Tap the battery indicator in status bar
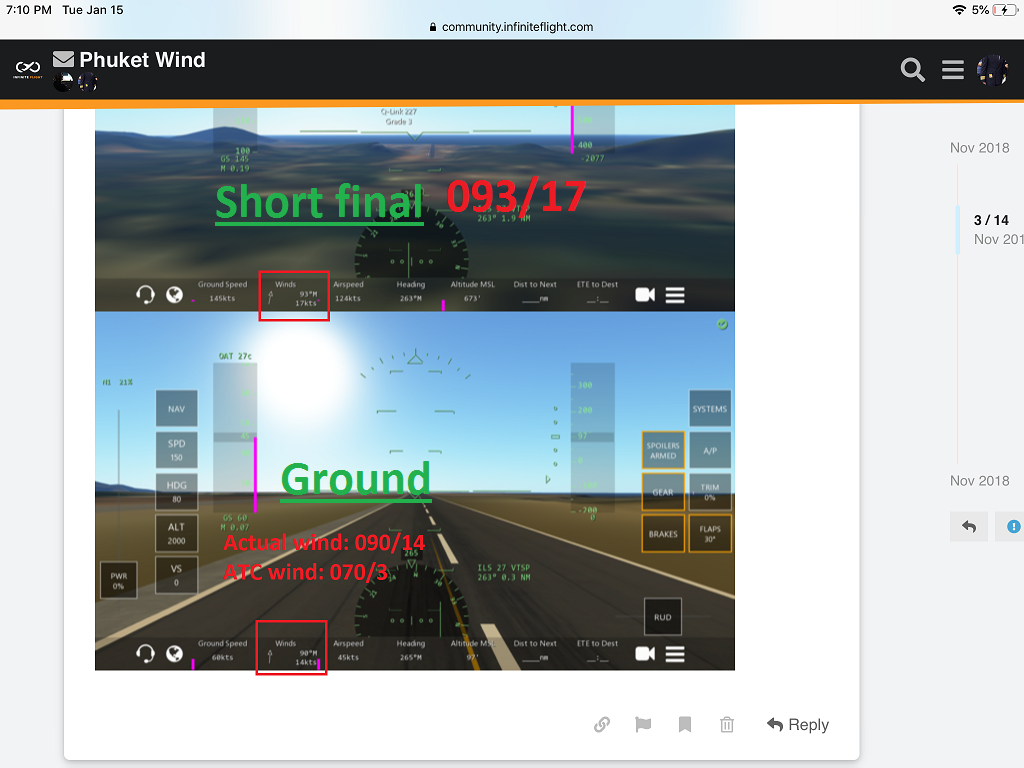The width and height of the screenshot is (1024, 768). tap(1004, 10)
